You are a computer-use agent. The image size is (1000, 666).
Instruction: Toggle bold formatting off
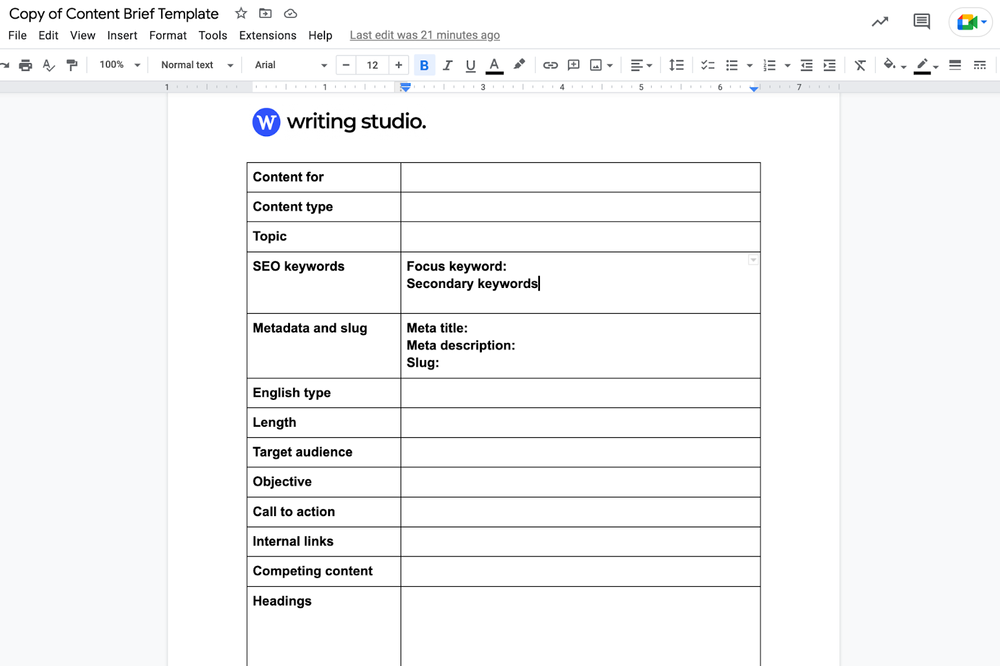pyautogui.click(x=424, y=64)
